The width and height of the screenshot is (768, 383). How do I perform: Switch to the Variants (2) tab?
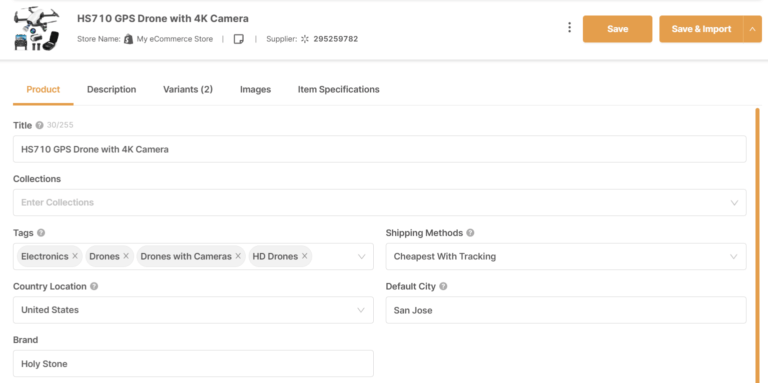point(188,89)
